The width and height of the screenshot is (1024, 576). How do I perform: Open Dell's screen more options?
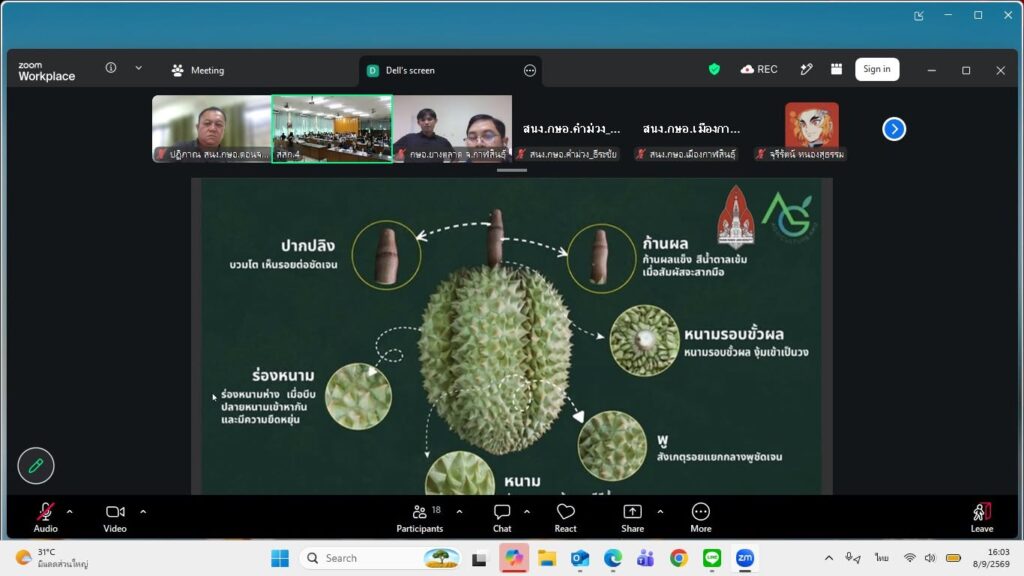(x=530, y=71)
